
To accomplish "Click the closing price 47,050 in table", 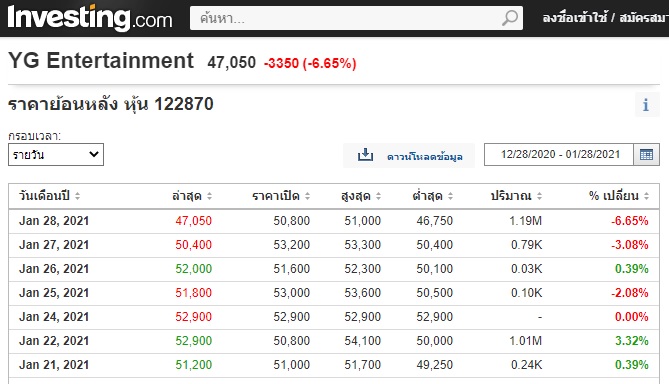I will point(193,221).
